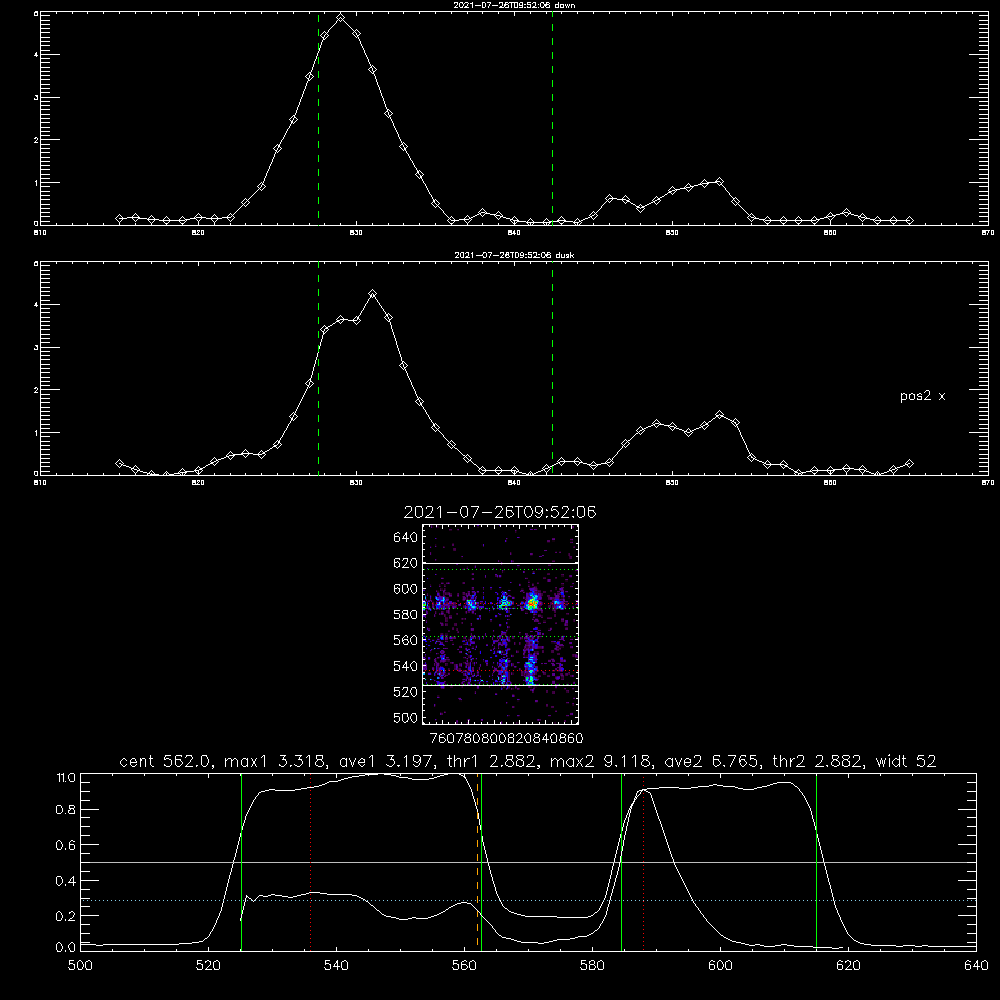Click bottom plot x-axis label 640
Image resolution: width=1000 pixels, height=1000 pixels.
pos(976,966)
